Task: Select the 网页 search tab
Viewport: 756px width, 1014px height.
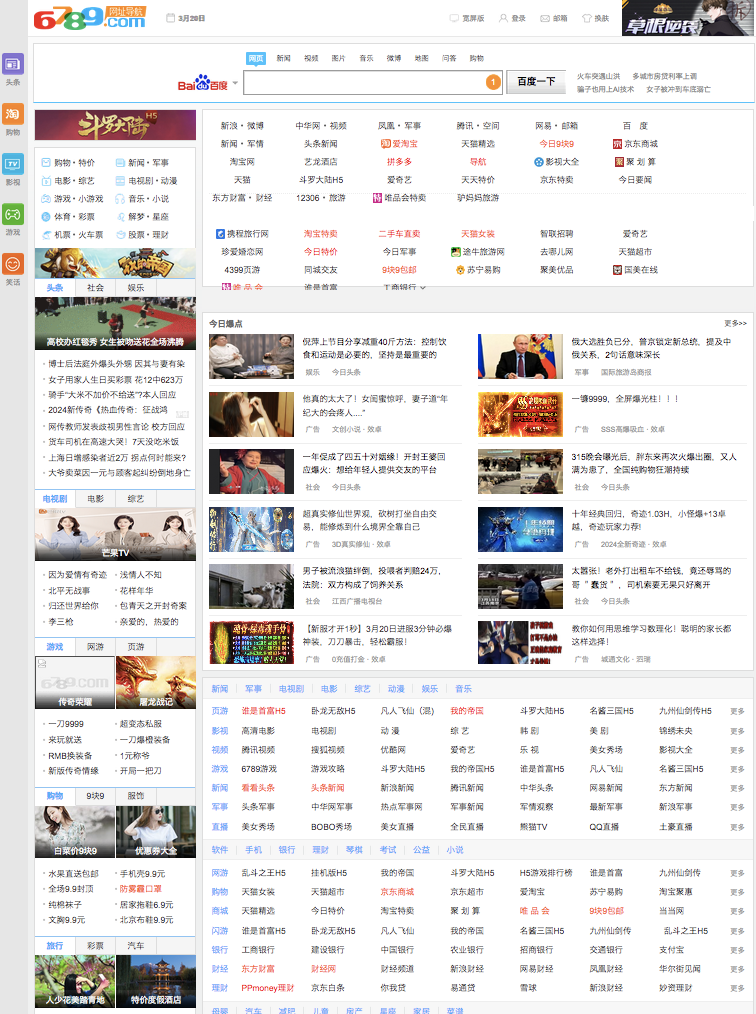Action: [256, 58]
